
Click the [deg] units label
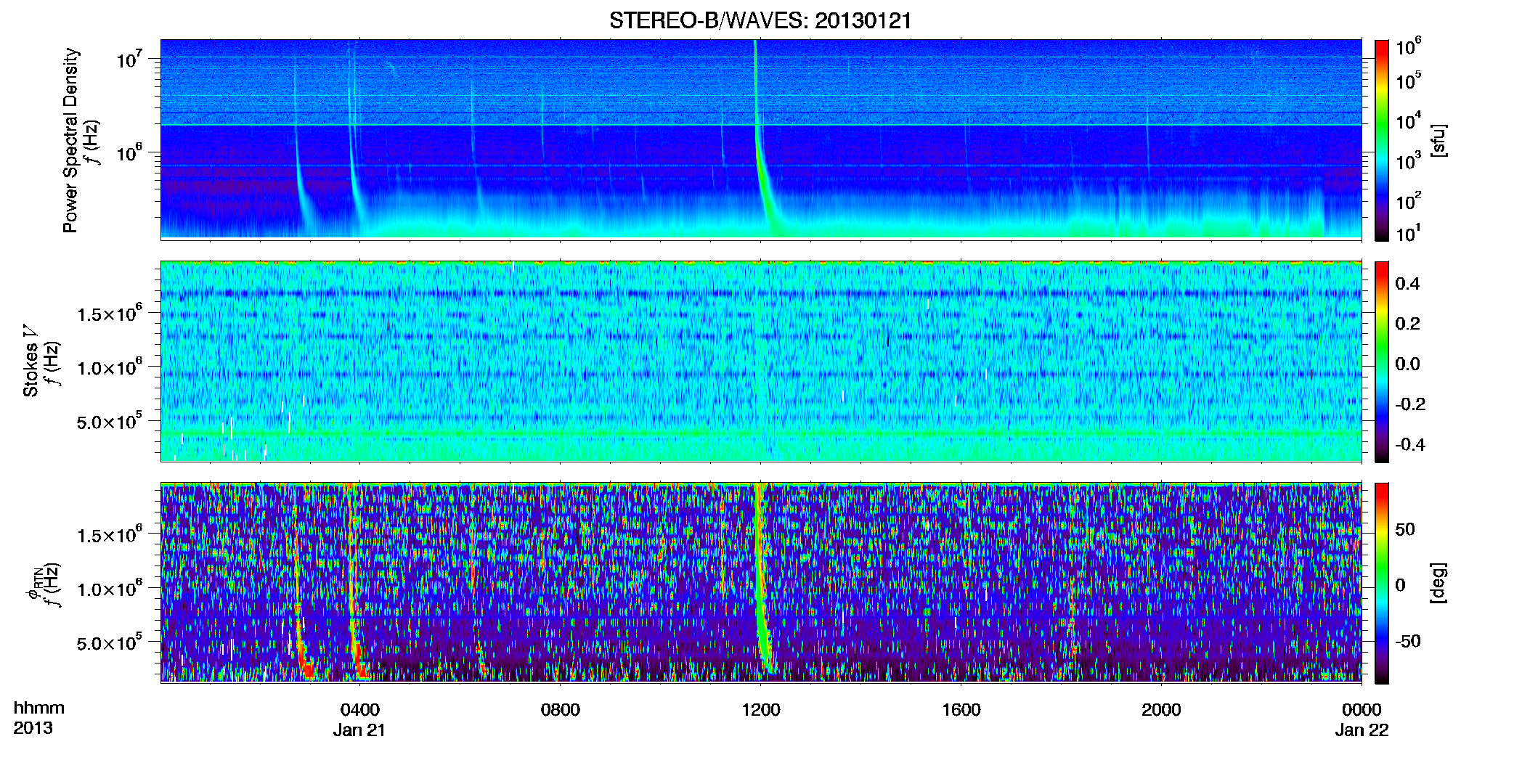point(1438,583)
